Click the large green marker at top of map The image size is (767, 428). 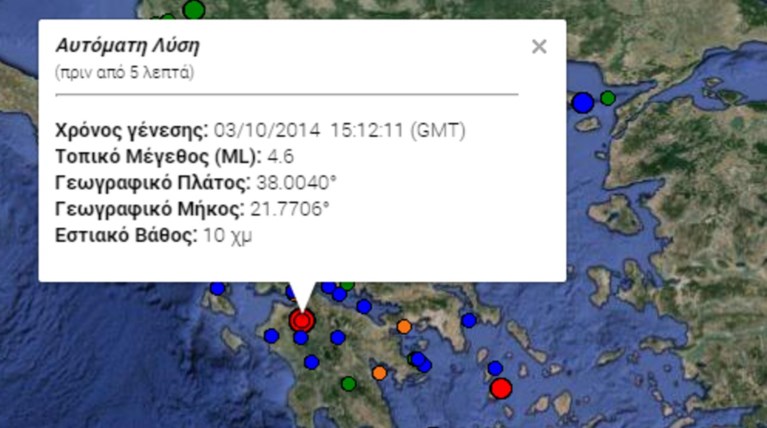pyautogui.click(x=194, y=9)
